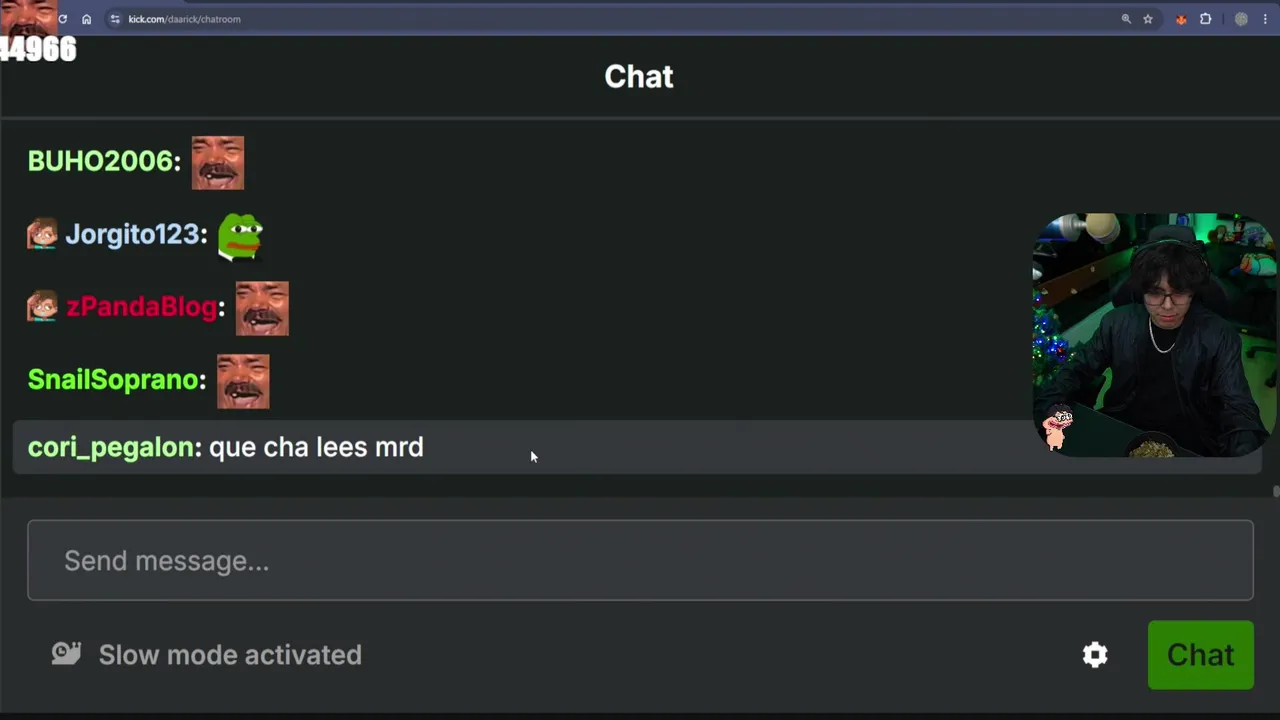Go to the browser home page icon
The height and width of the screenshot is (720, 1280).
(87, 19)
